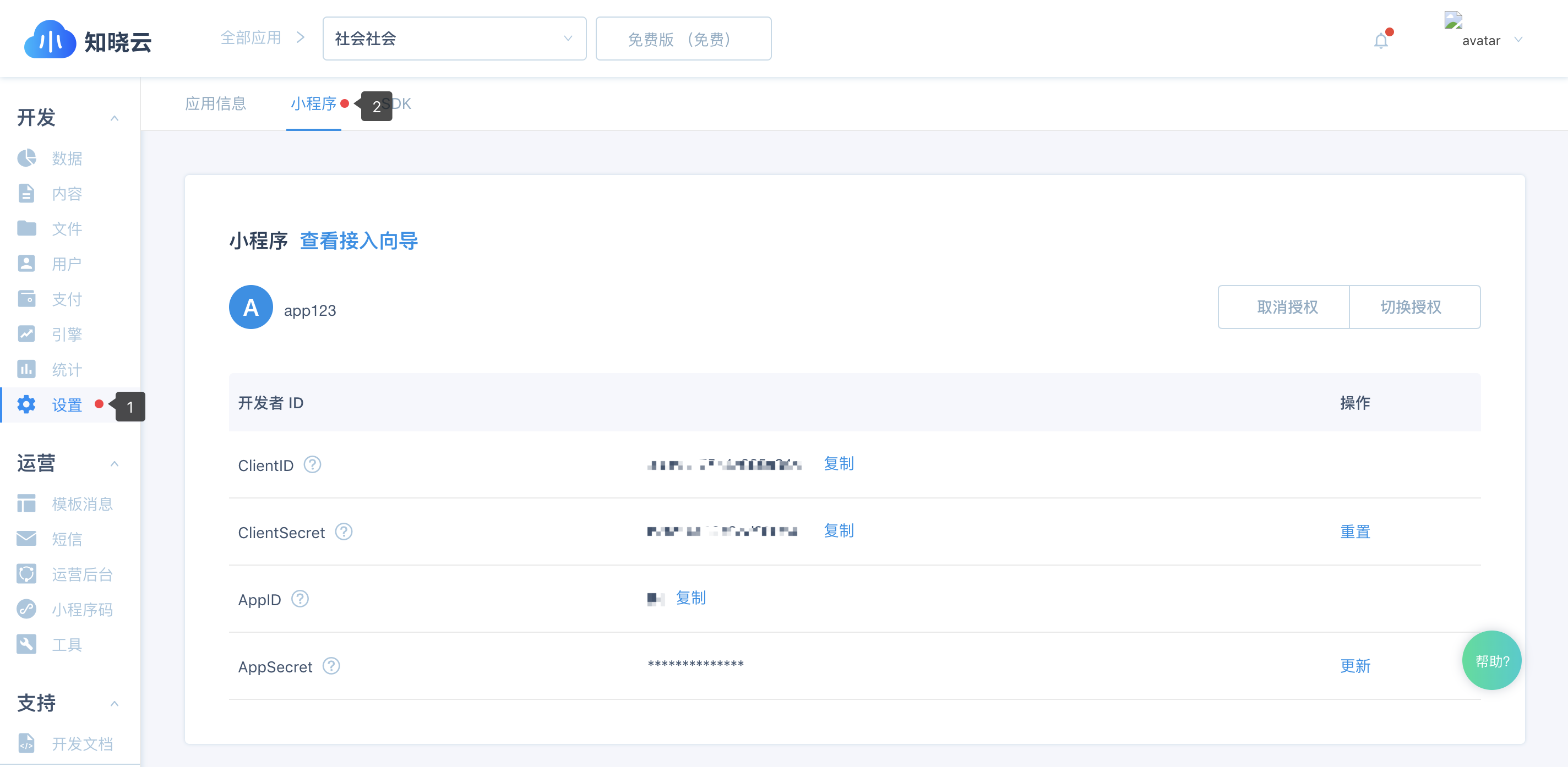Open the 数据 pie chart sidebar item
The image size is (1568, 767).
click(x=27, y=158)
